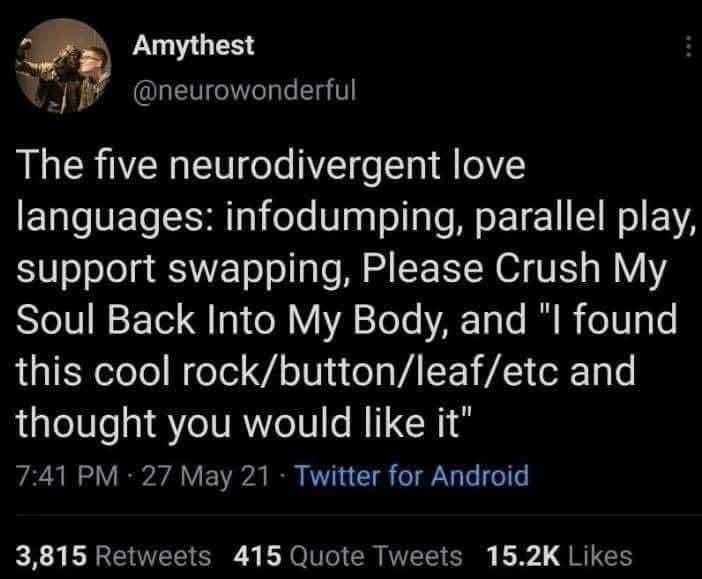This screenshot has height=579, width=702.
Task: View the 415 Quote Tweets list
Action: click(x=348, y=556)
